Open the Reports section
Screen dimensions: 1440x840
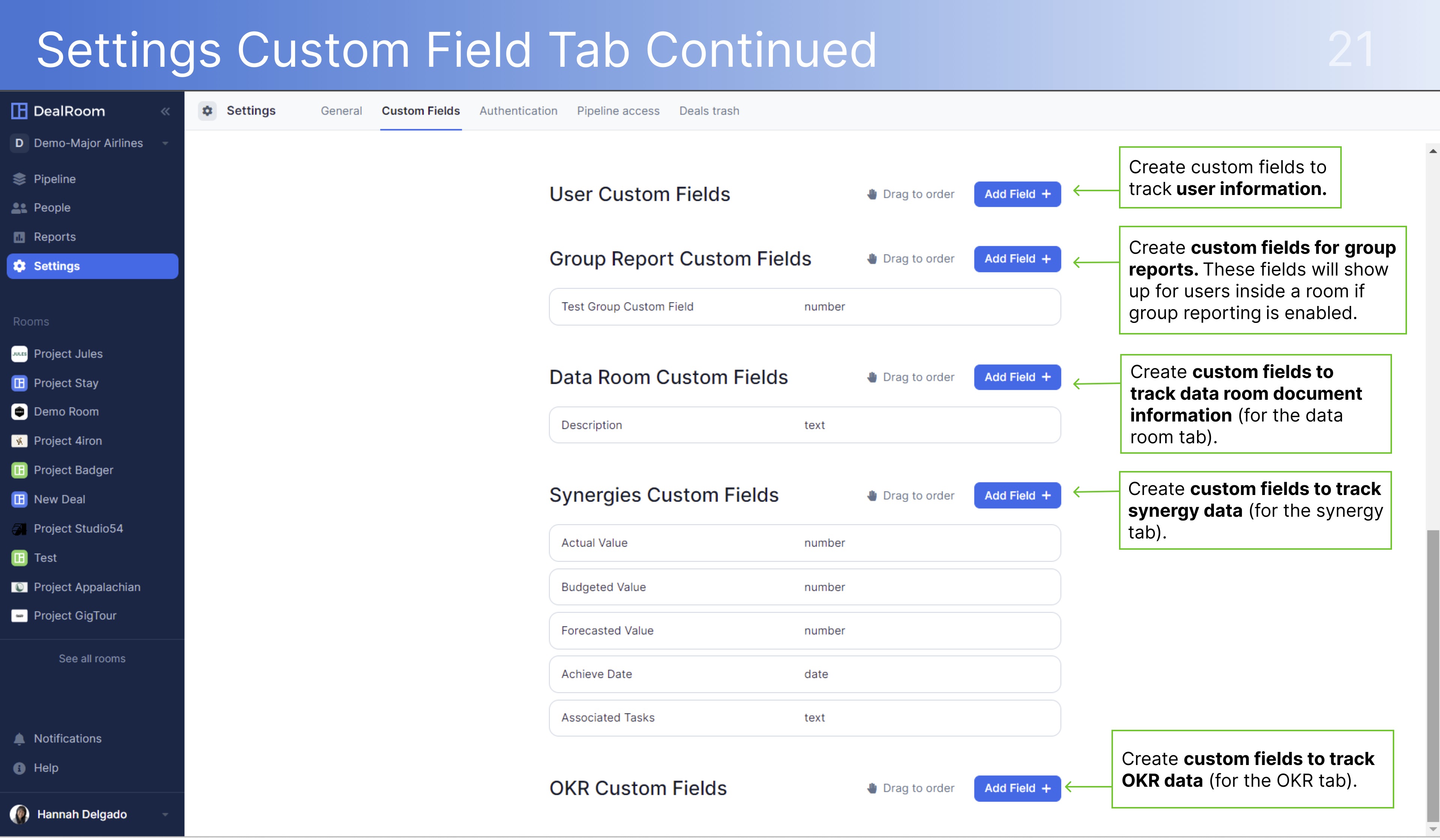[x=54, y=237]
